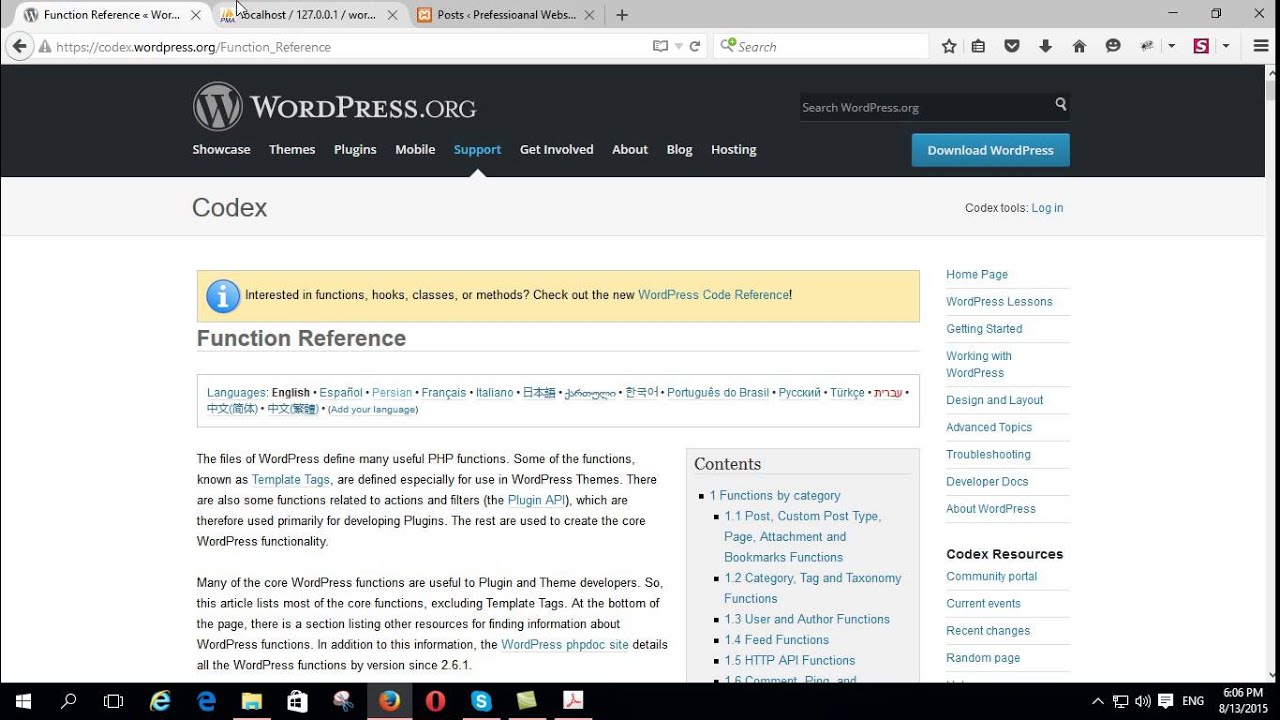The image size is (1280, 720).
Task: Open Skype from the taskbar
Action: pyautogui.click(x=481, y=701)
